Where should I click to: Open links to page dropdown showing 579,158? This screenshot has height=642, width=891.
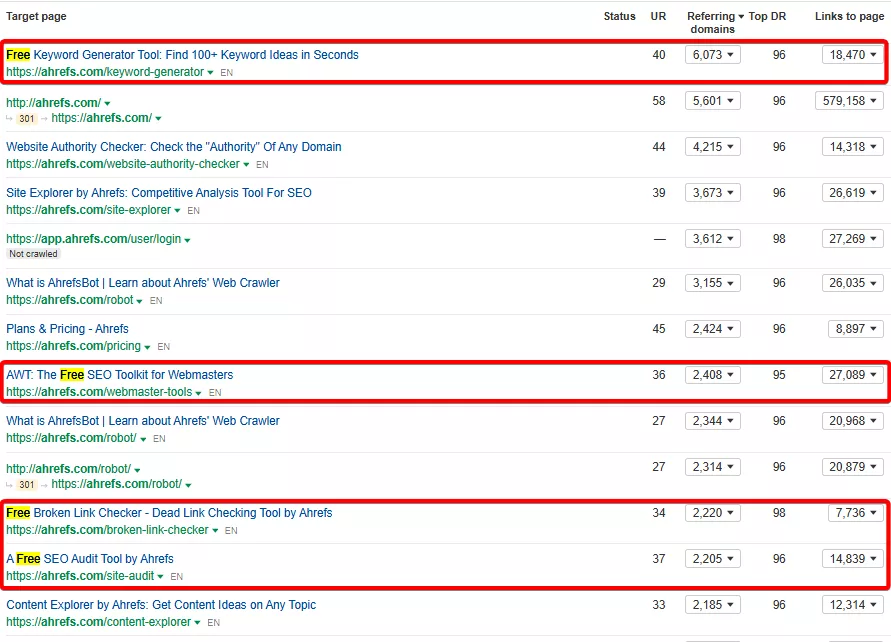point(849,101)
